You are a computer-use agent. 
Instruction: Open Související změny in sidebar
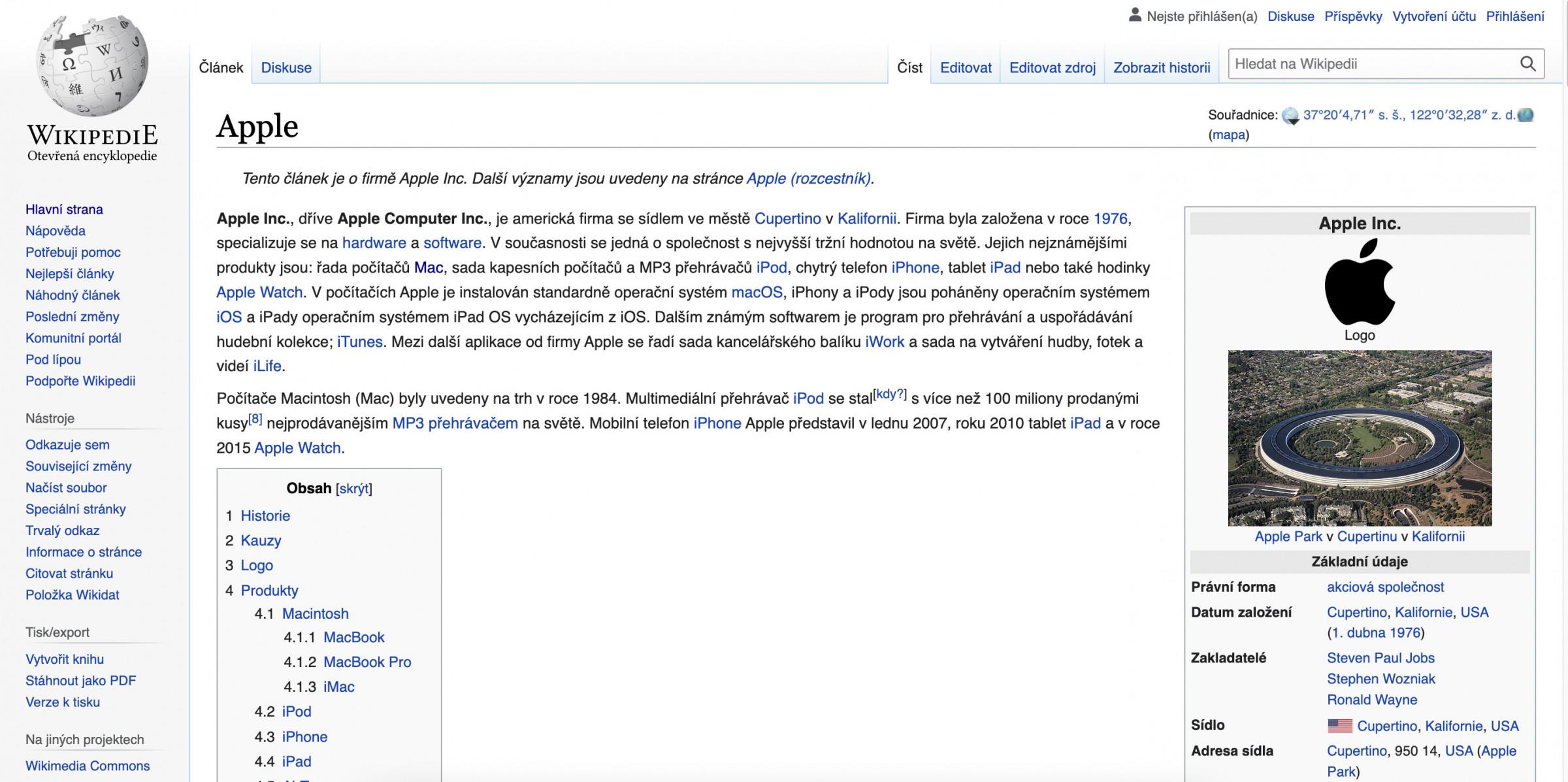click(x=78, y=466)
